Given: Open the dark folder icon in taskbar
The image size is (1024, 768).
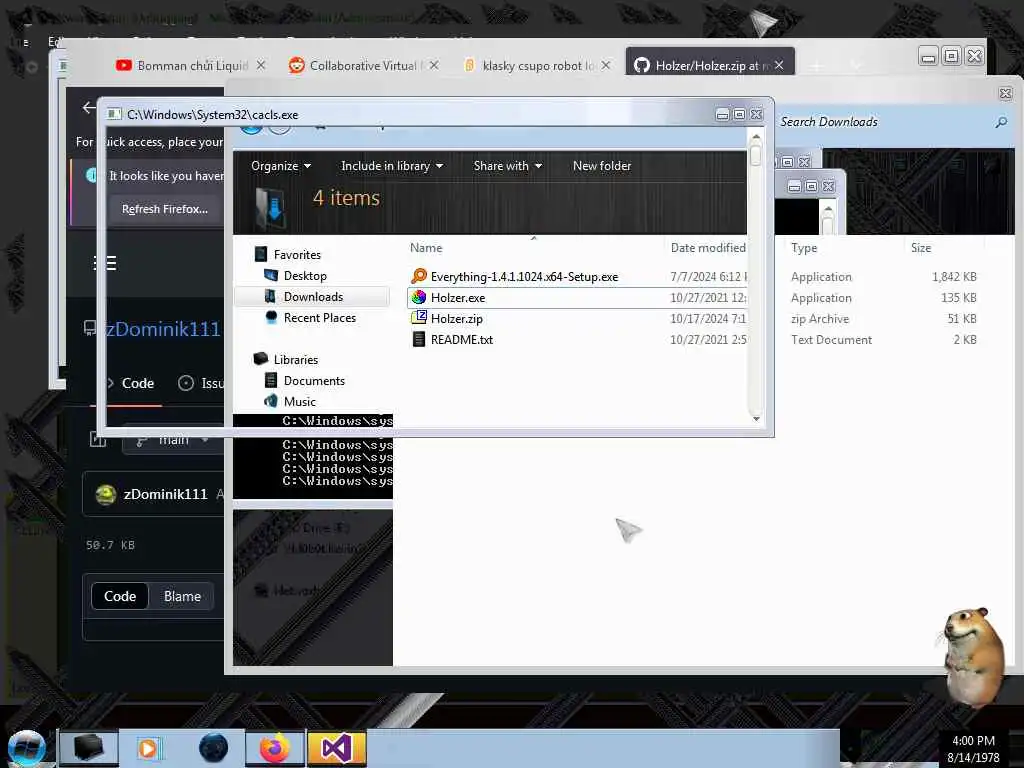Looking at the screenshot, I should (x=89, y=748).
